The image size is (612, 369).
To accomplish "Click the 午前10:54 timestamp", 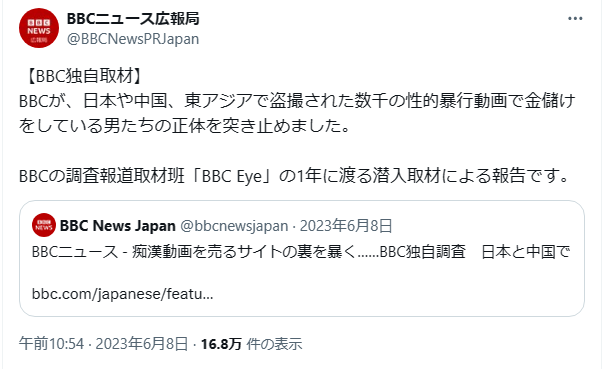I will click(52, 344).
